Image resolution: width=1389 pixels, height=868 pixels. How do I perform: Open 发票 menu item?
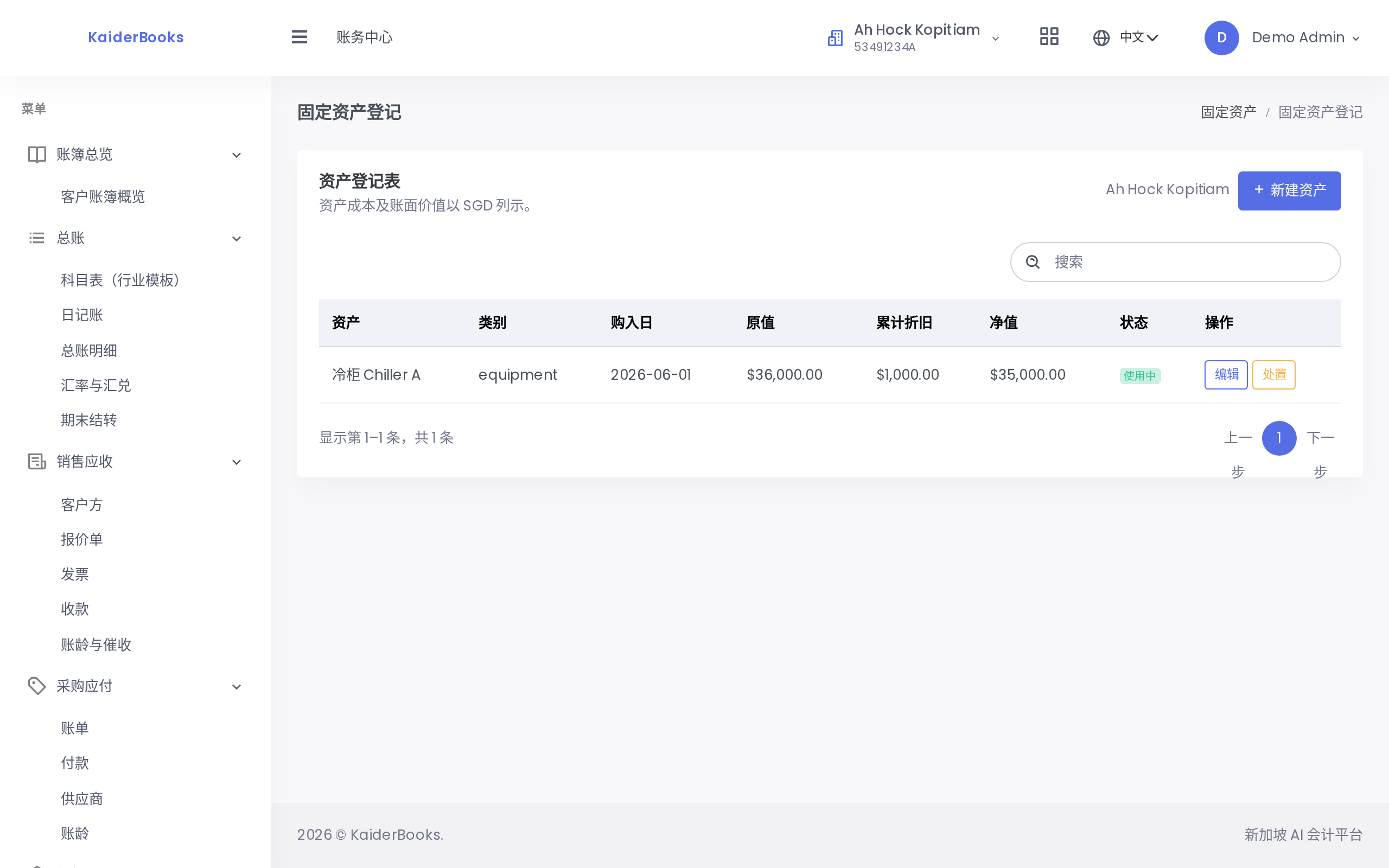pyautogui.click(x=75, y=574)
